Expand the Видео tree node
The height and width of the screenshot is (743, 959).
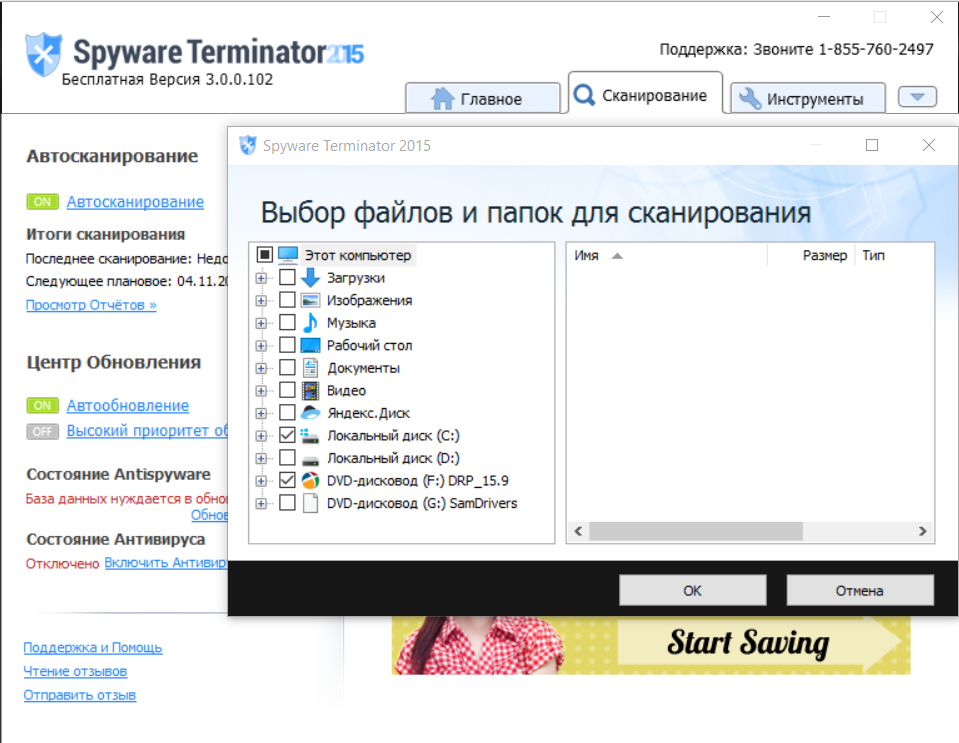(261, 391)
